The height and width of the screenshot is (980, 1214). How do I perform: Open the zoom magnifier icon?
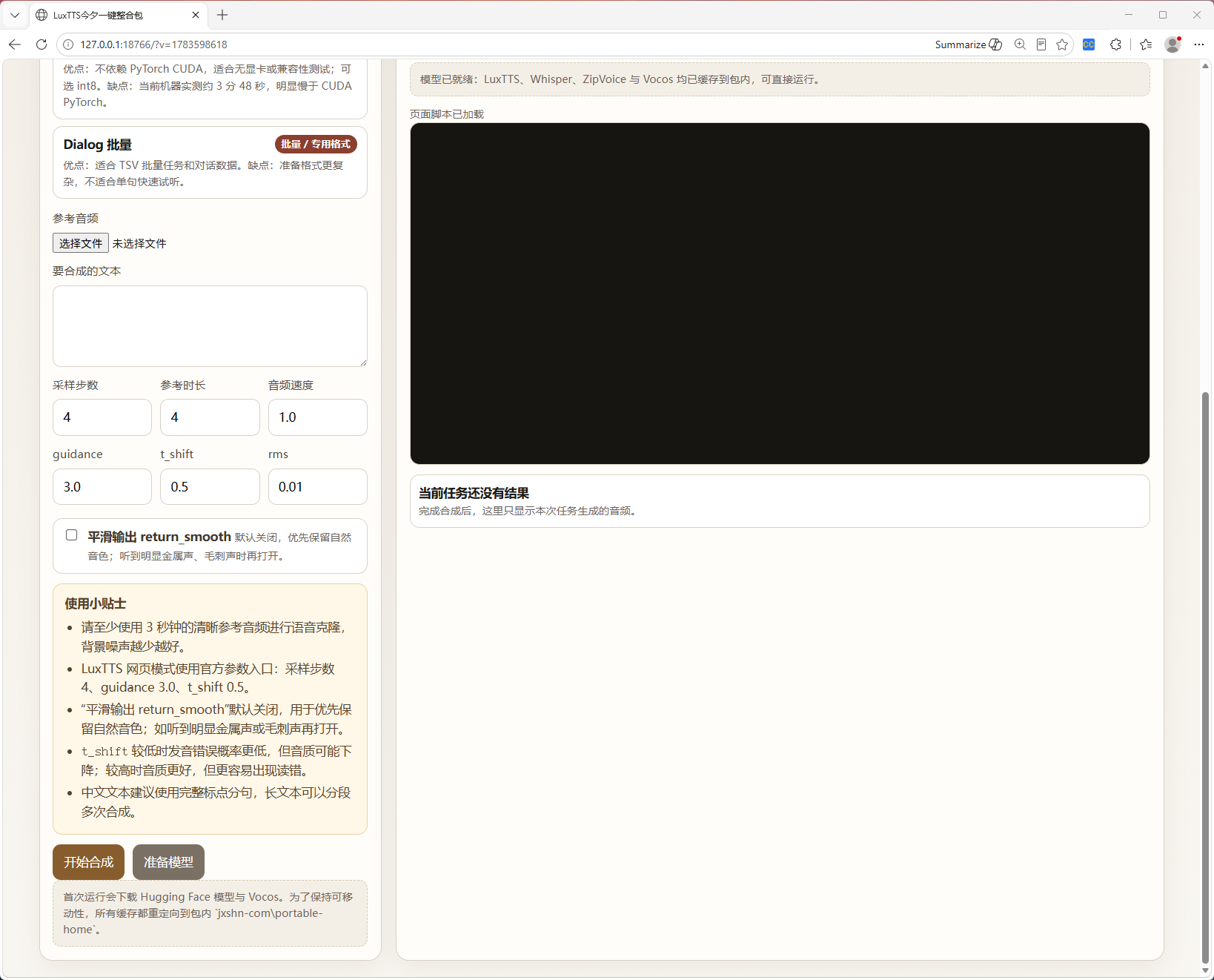coord(1021,44)
